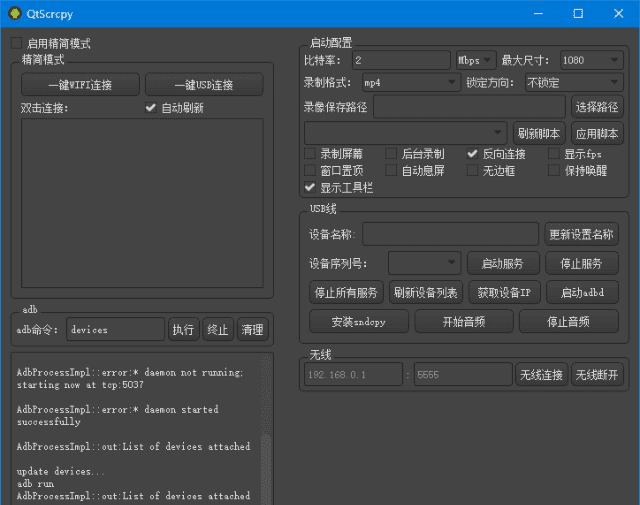Screen dimensions: 640x505
Task: Focus the wireless port 5555 field
Action: [463, 374]
